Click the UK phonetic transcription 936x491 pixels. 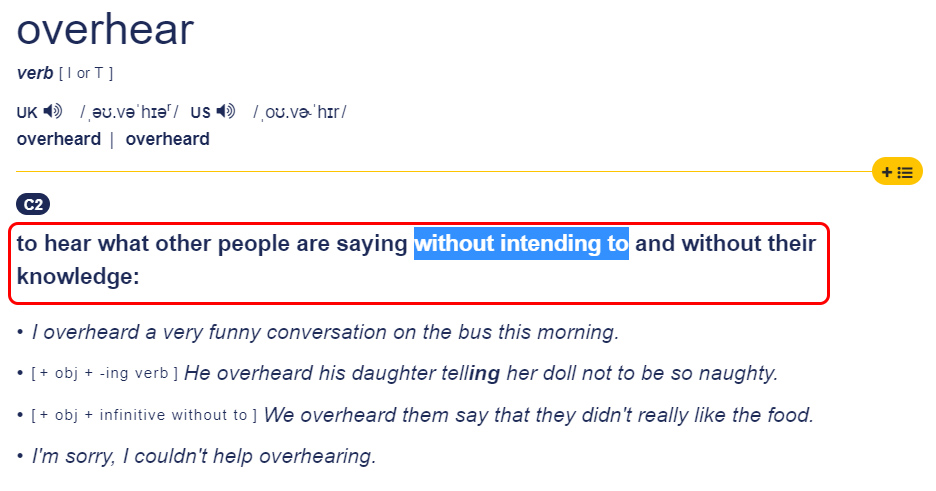[128, 112]
